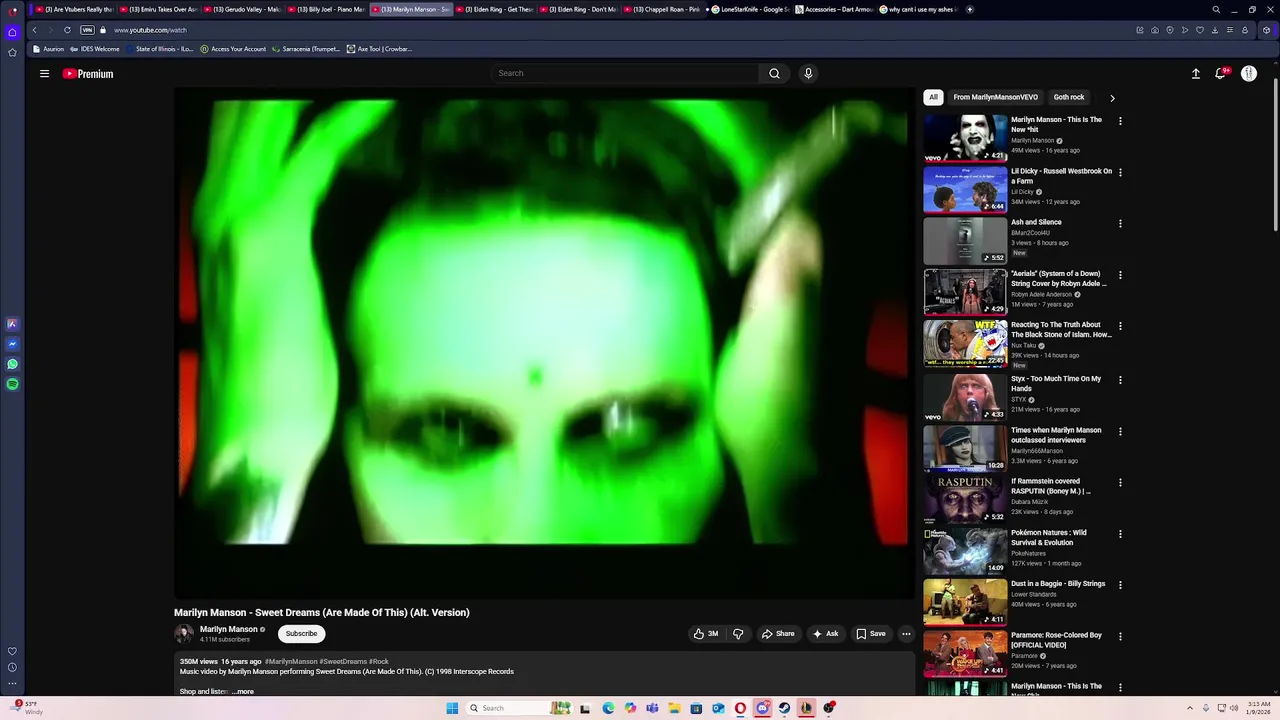Switch to the LoneStarKnife Google Search tab
This screenshot has height=720, width=1280.
click(749, 9)
